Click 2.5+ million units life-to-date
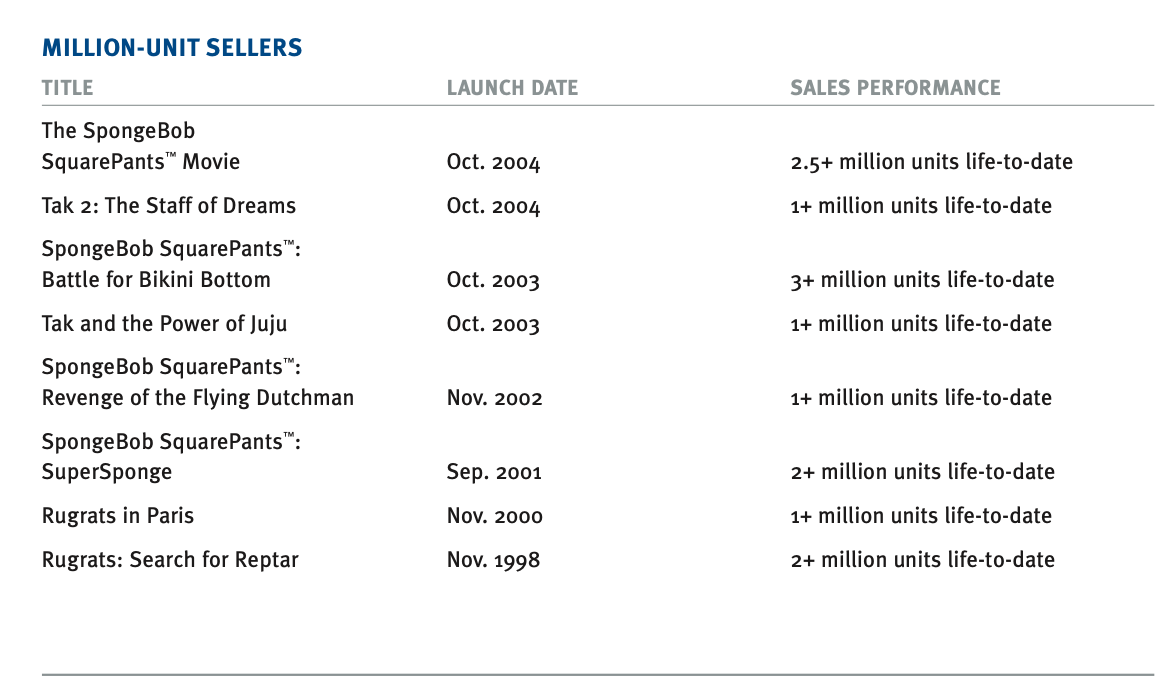The height and width of the screenshot is (679, 1158). point(932,162)
